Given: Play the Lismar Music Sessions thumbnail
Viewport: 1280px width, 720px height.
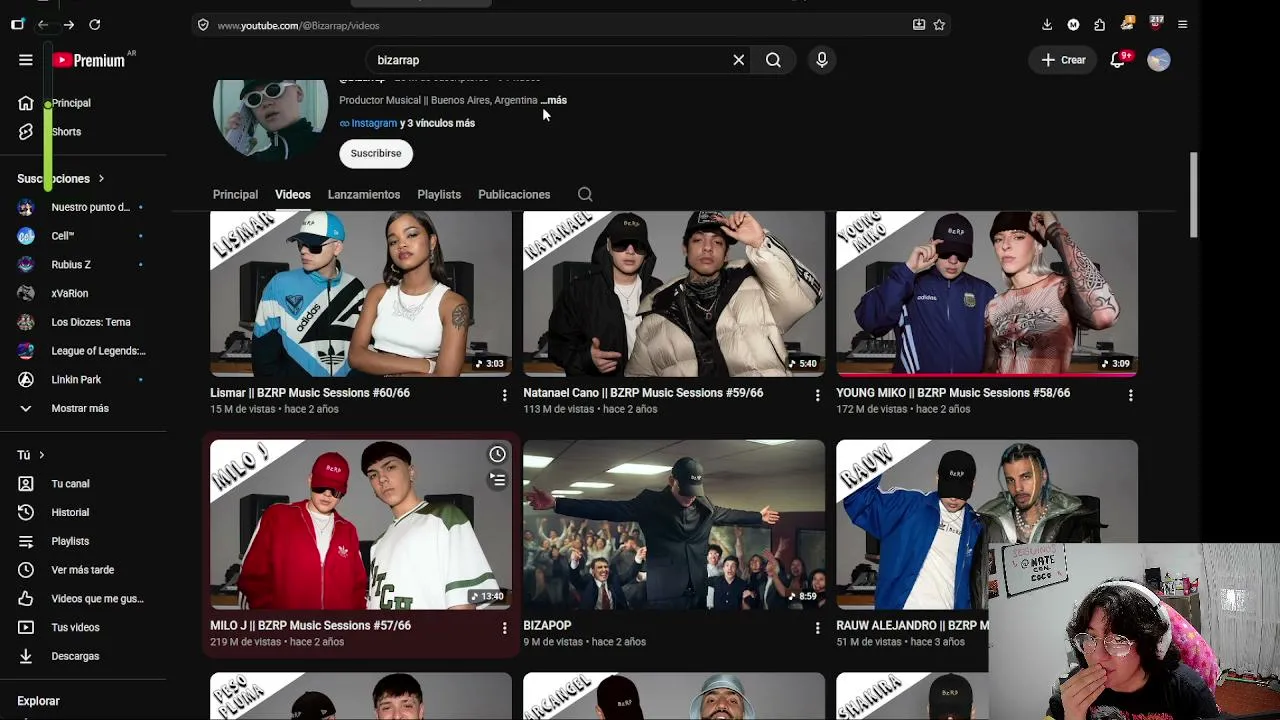Looking at the screenshot, I should [x=361, y=294].
